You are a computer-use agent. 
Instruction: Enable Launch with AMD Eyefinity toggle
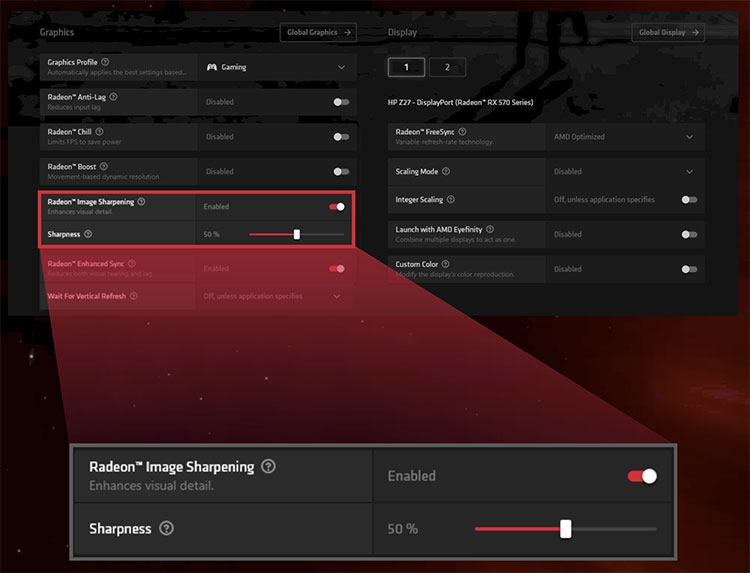(689, 234)
